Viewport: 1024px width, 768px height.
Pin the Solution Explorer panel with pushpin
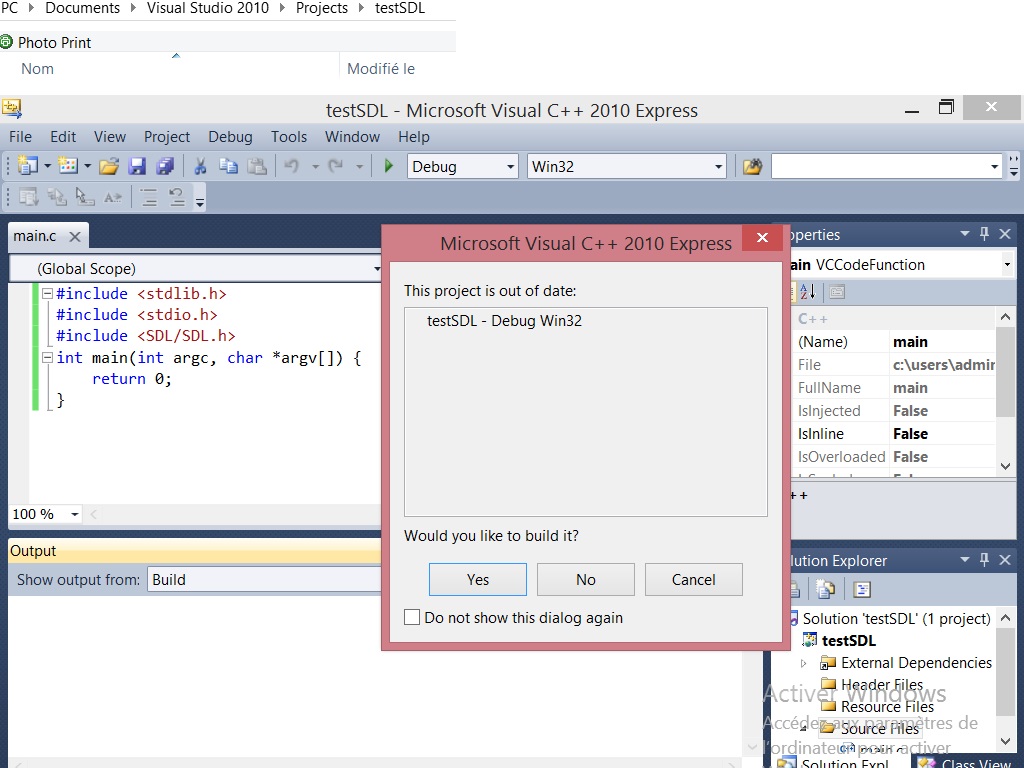pyautogui.click(x=984, y=560)
